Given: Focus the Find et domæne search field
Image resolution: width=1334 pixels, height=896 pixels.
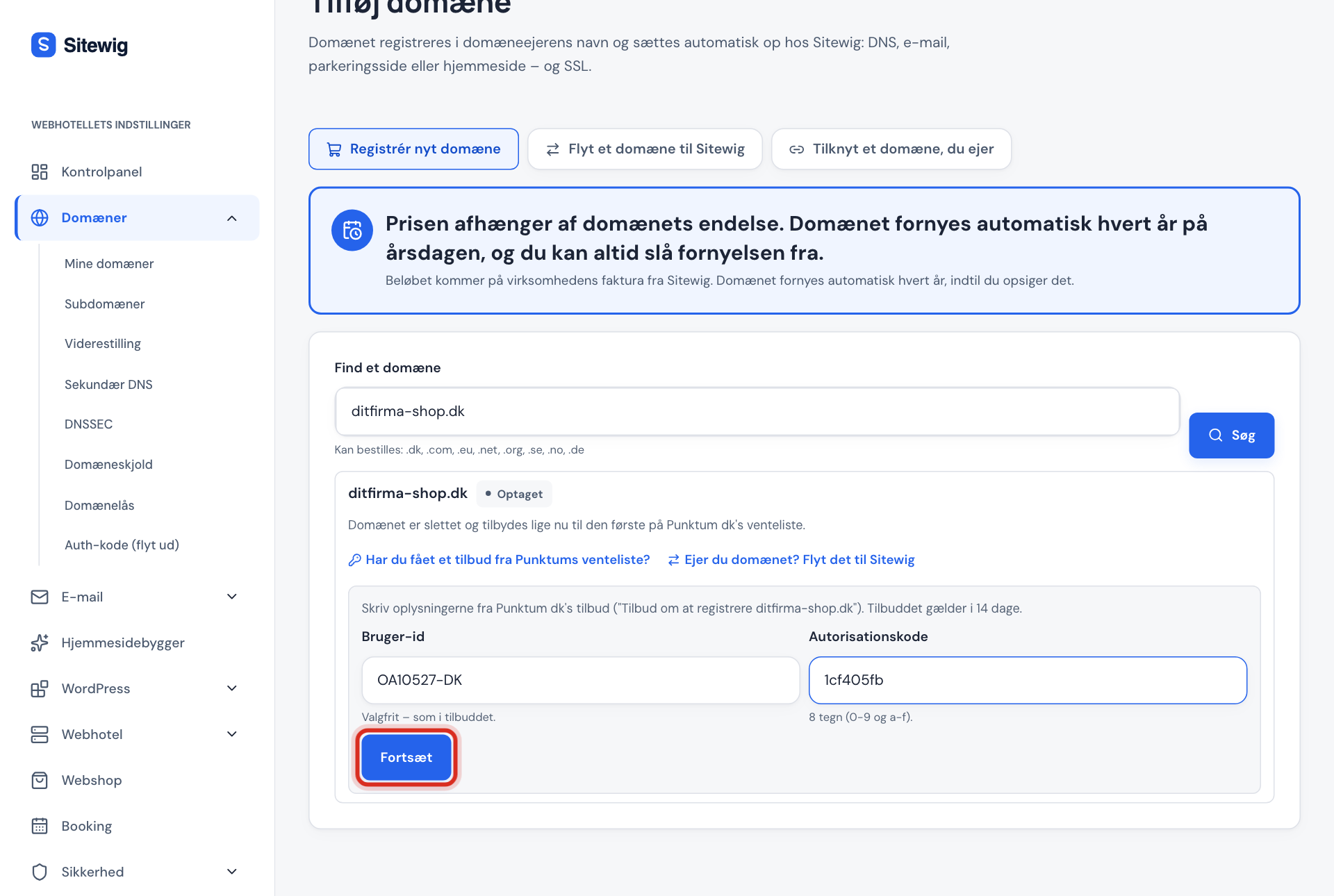Looking at the screenshot, I should pyautogui.click(x=757, y=412).
